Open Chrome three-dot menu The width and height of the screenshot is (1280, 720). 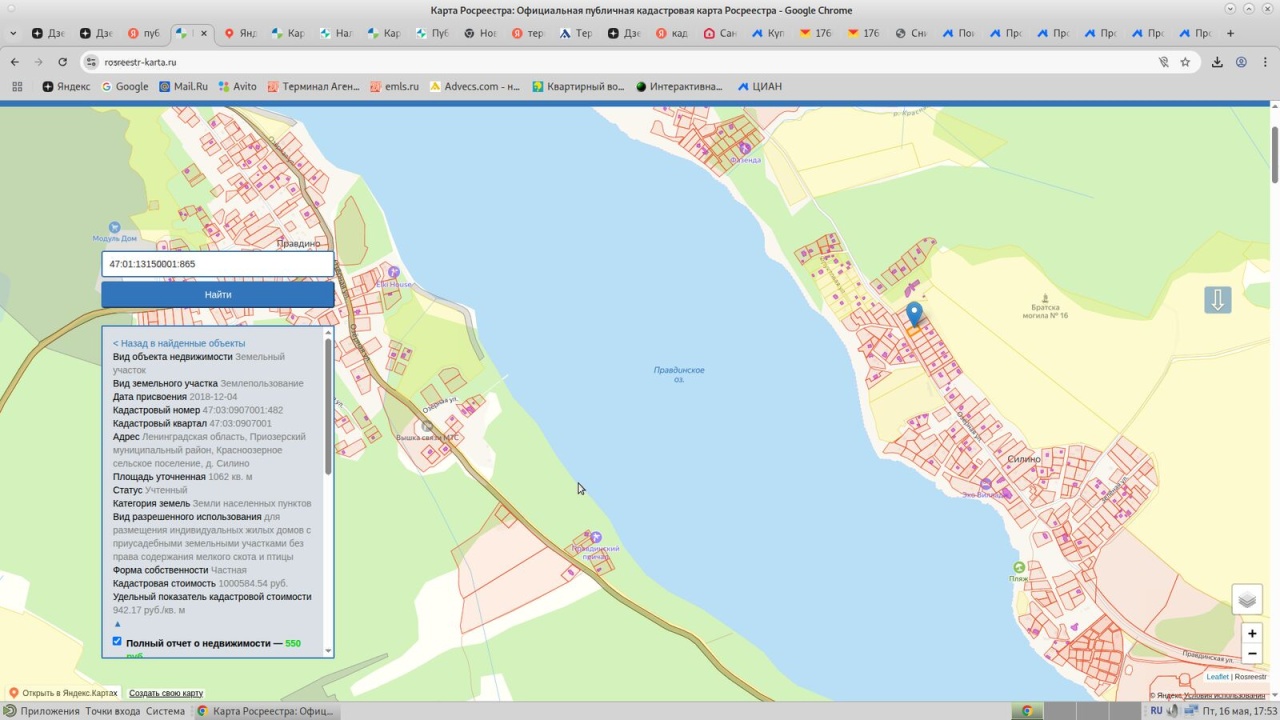click(1264, 62)
